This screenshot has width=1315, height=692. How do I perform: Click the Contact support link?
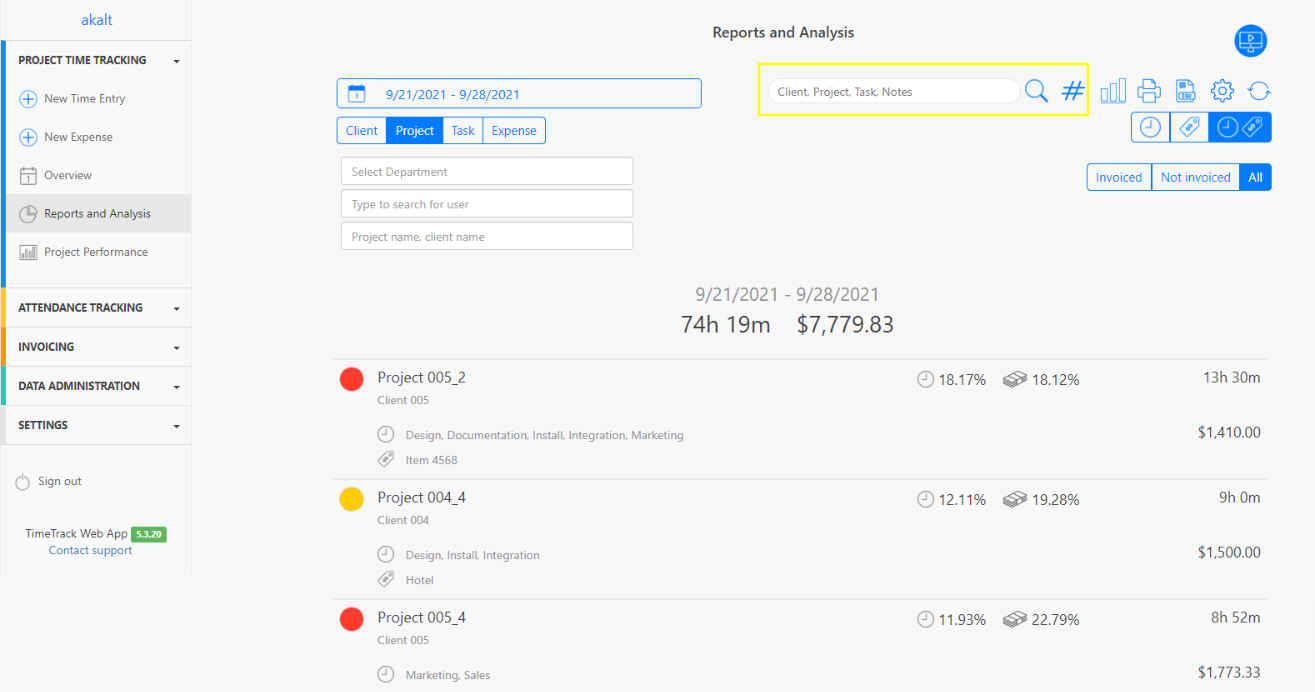tap(90, 550)
